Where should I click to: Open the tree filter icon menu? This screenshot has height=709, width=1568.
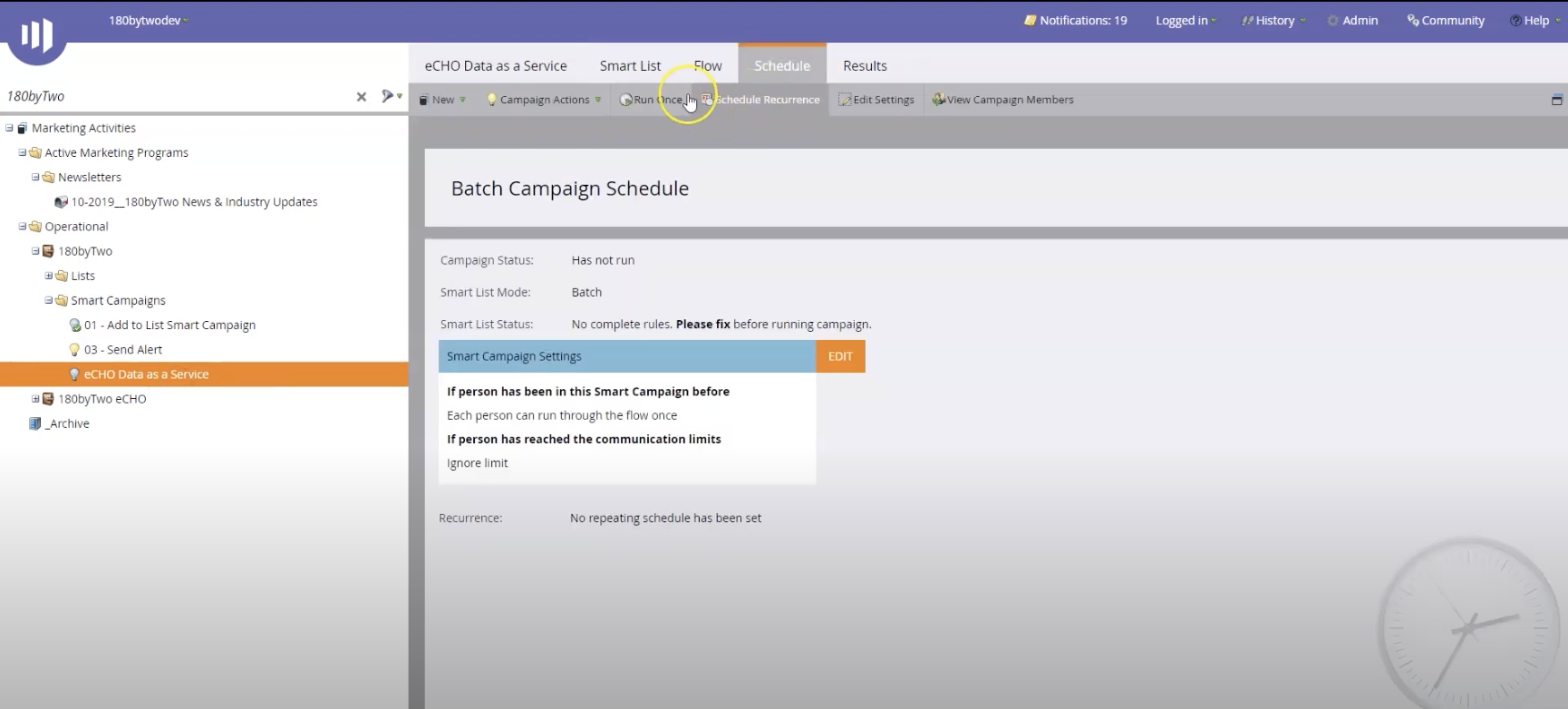tap(392, 96)
